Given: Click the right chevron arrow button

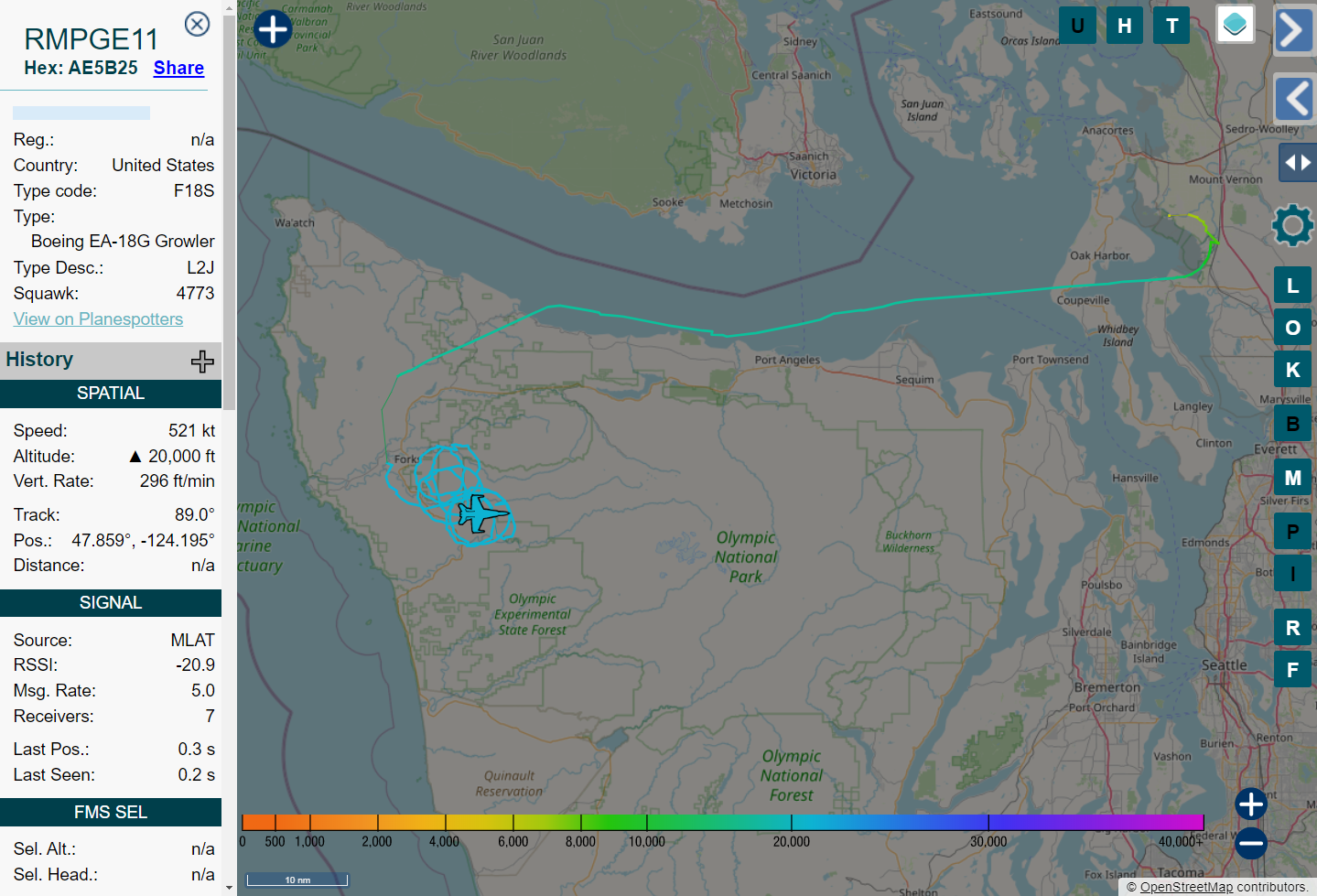Looking at the screenshot, I should click(x=1294, y=30).
